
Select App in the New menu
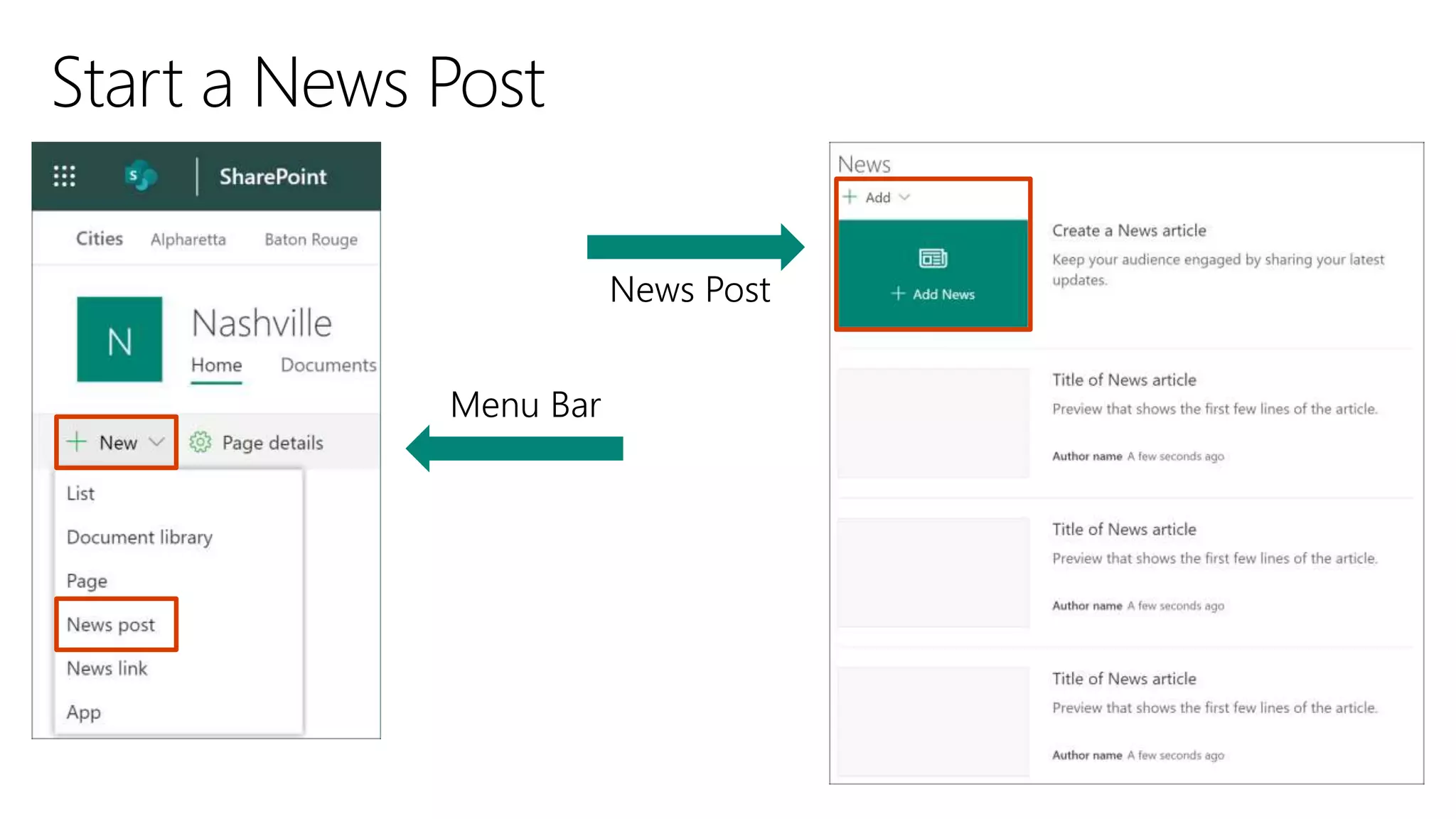[x=84, y=712]
